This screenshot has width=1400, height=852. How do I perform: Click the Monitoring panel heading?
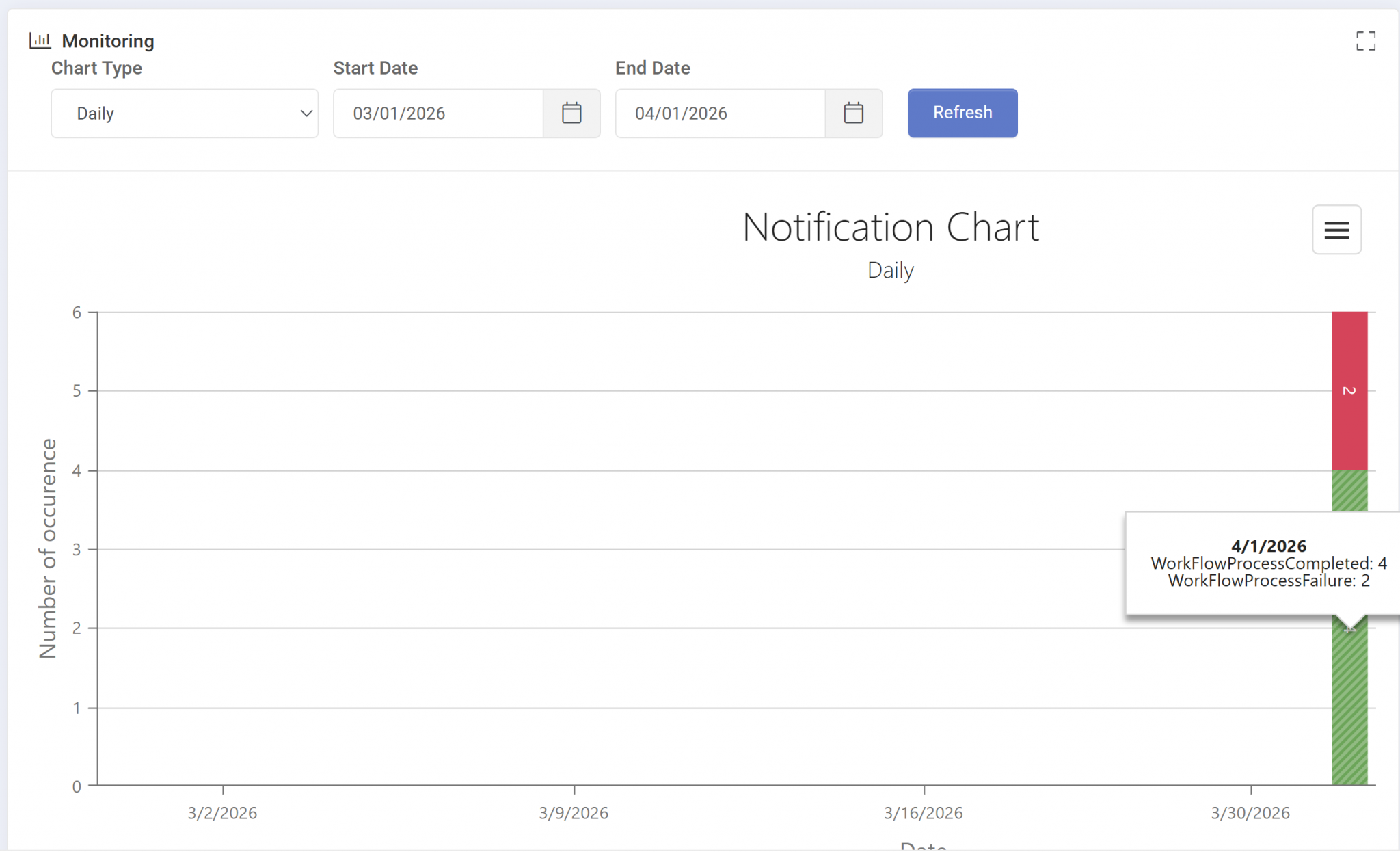[x=108, y=41]
